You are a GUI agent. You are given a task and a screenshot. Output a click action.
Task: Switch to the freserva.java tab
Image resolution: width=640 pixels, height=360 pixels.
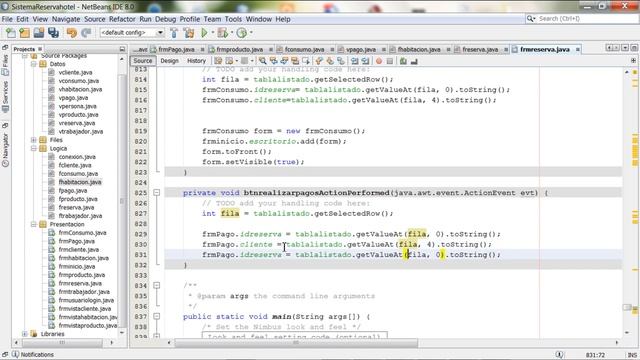point(480,49)
